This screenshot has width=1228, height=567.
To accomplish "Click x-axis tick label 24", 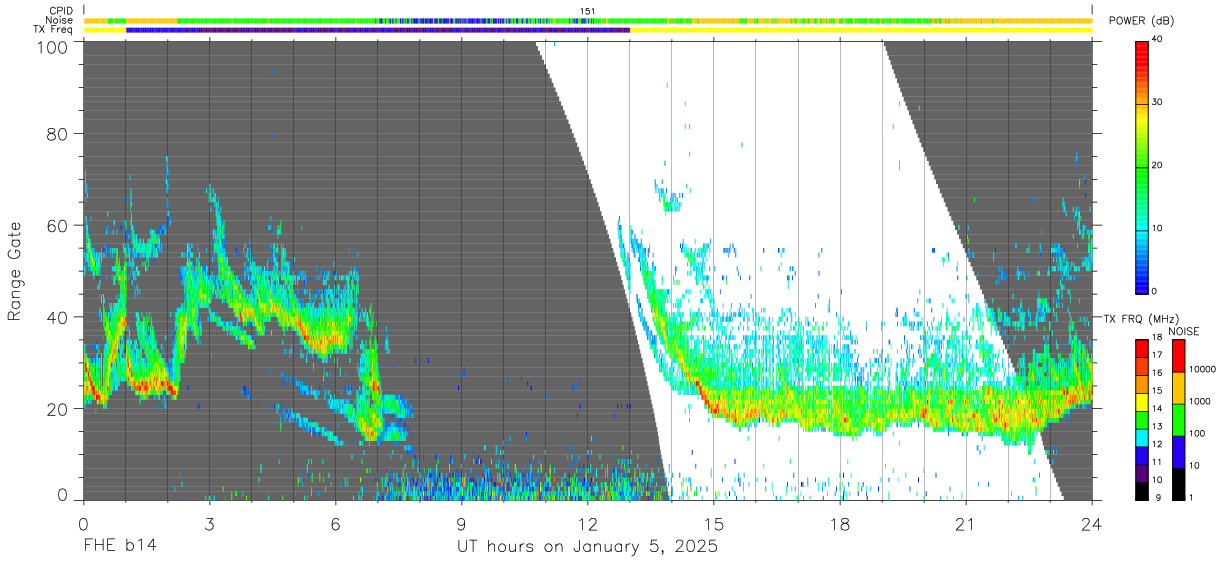I will coord(1092,523).
